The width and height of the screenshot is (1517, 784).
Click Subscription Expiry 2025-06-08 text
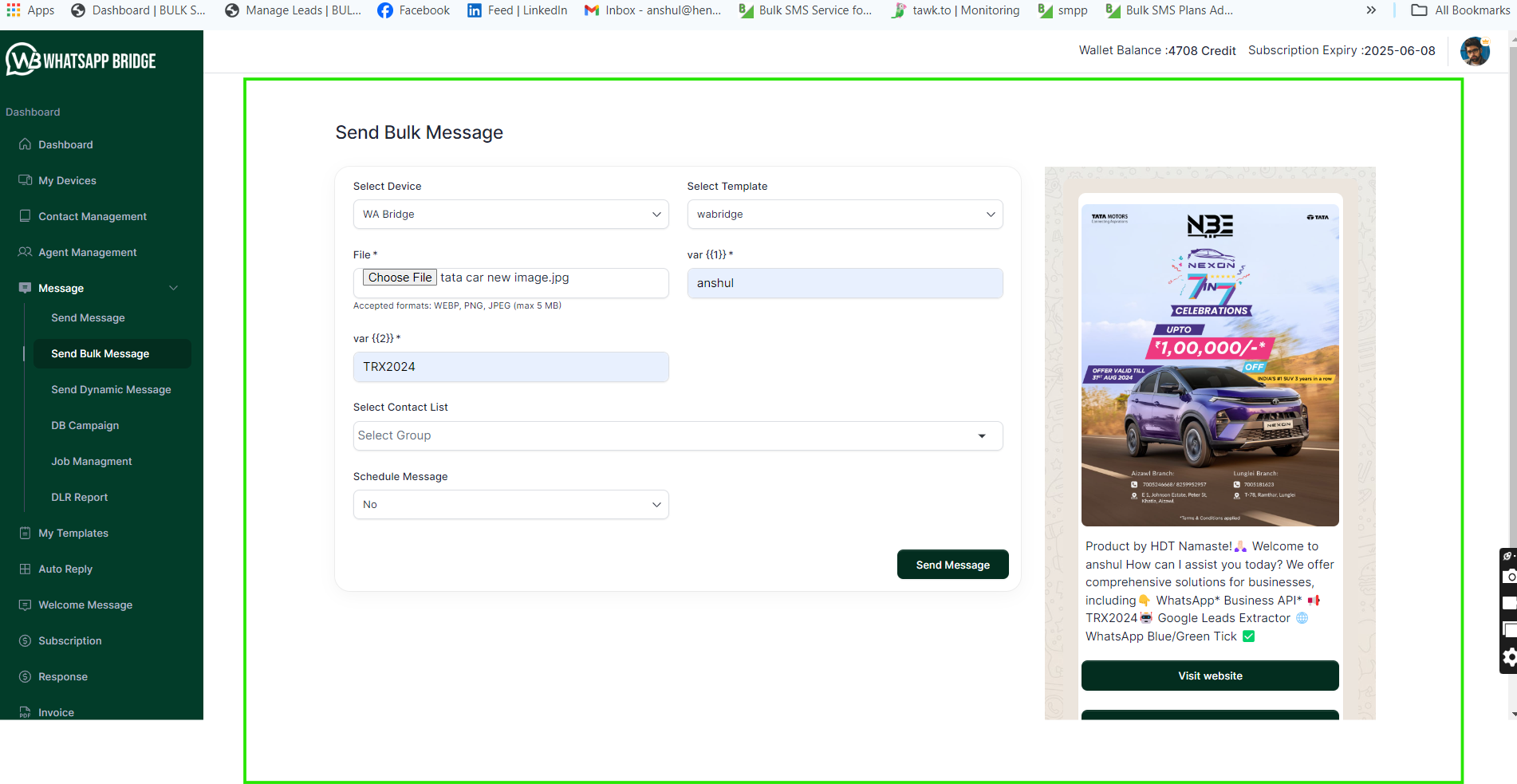pyautogui.click(x=1342, y=50)
